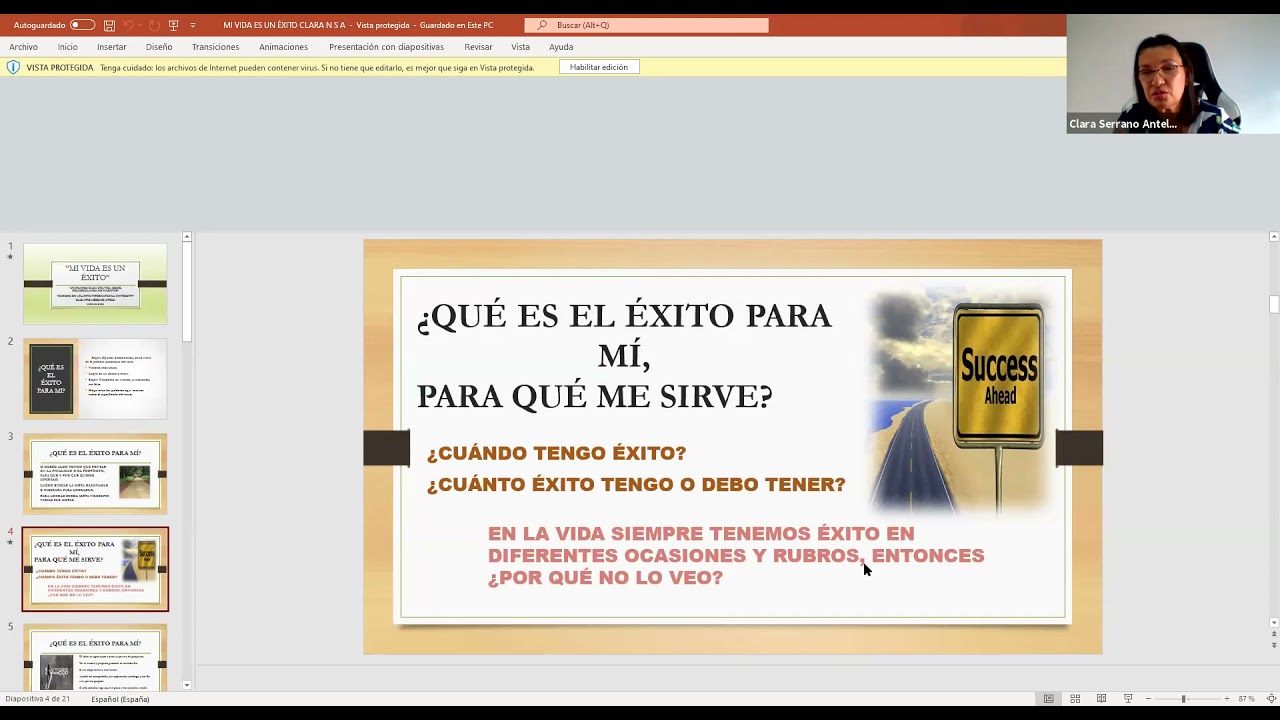Fit slide to current window icon
Screen dimensions: 1280x720
pos(1271,699)
